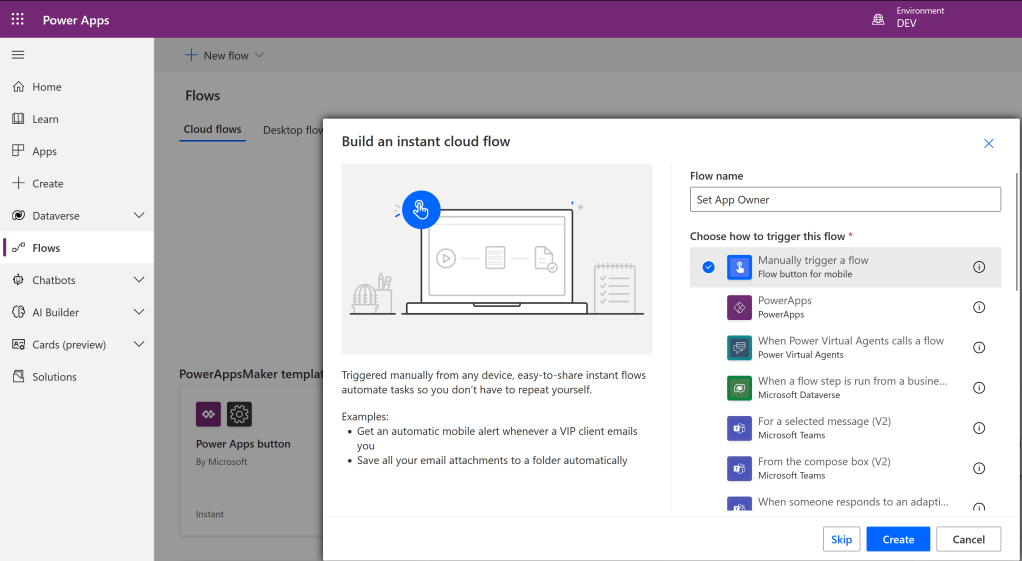The width and height of the screenshot is (1022, 561).
Task: Click the Power Virtual Agents trigger icon
Action: click(x=739, y=347)
